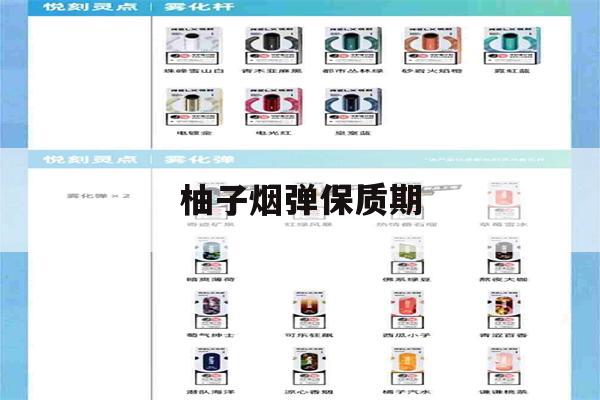Select the teal 霓虹蓝 device box
Viewport: 600px width, 400px height.
[512, 46]
